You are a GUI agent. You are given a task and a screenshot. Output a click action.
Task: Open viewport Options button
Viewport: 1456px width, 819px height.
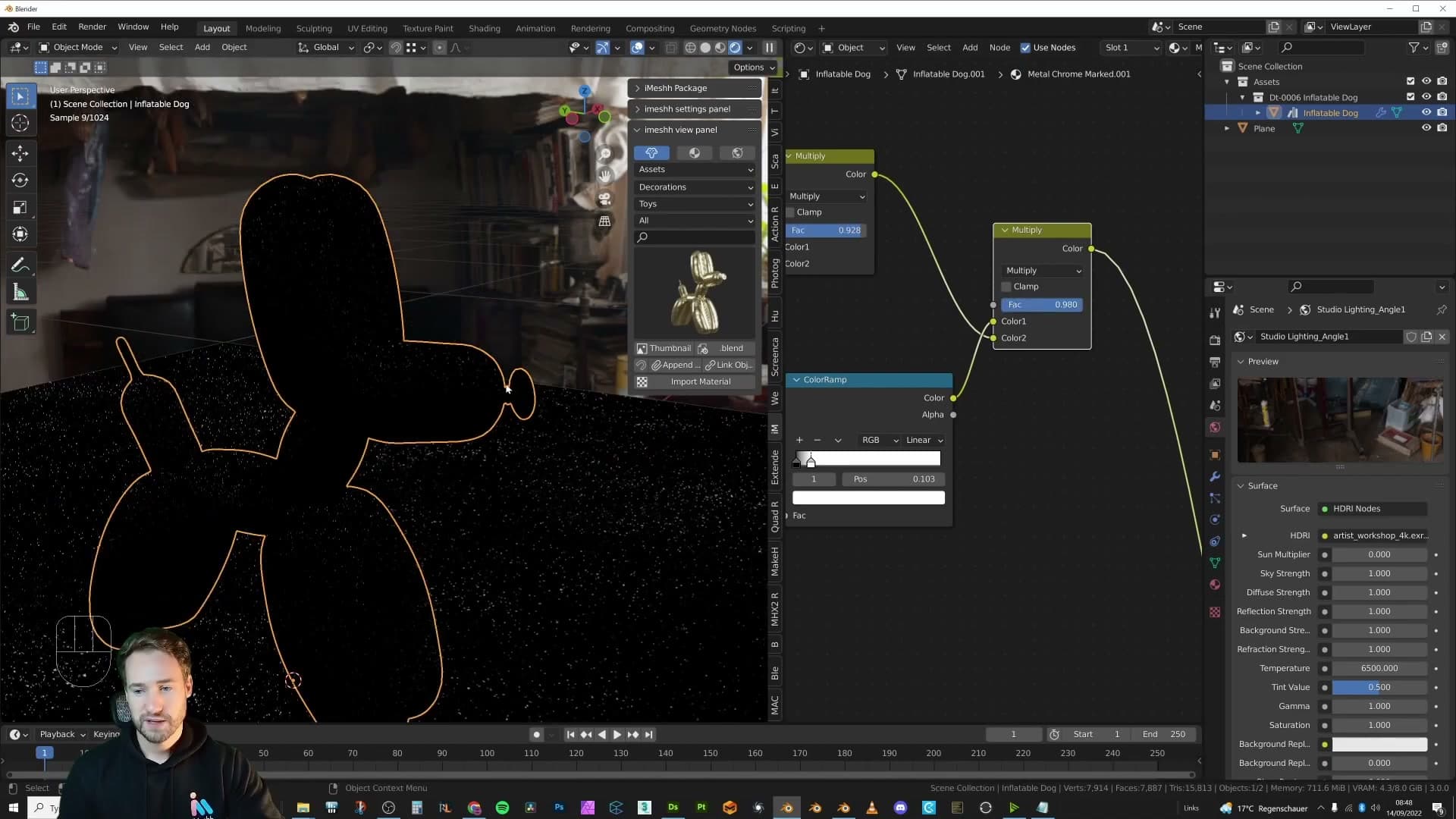(x=754, y=67)
